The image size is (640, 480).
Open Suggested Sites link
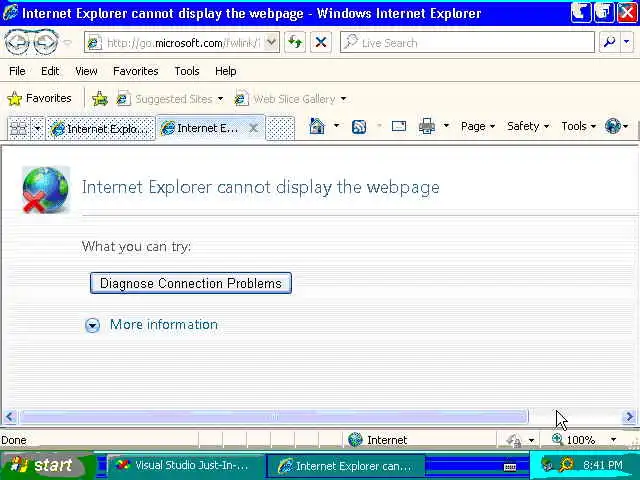[170, 99]
